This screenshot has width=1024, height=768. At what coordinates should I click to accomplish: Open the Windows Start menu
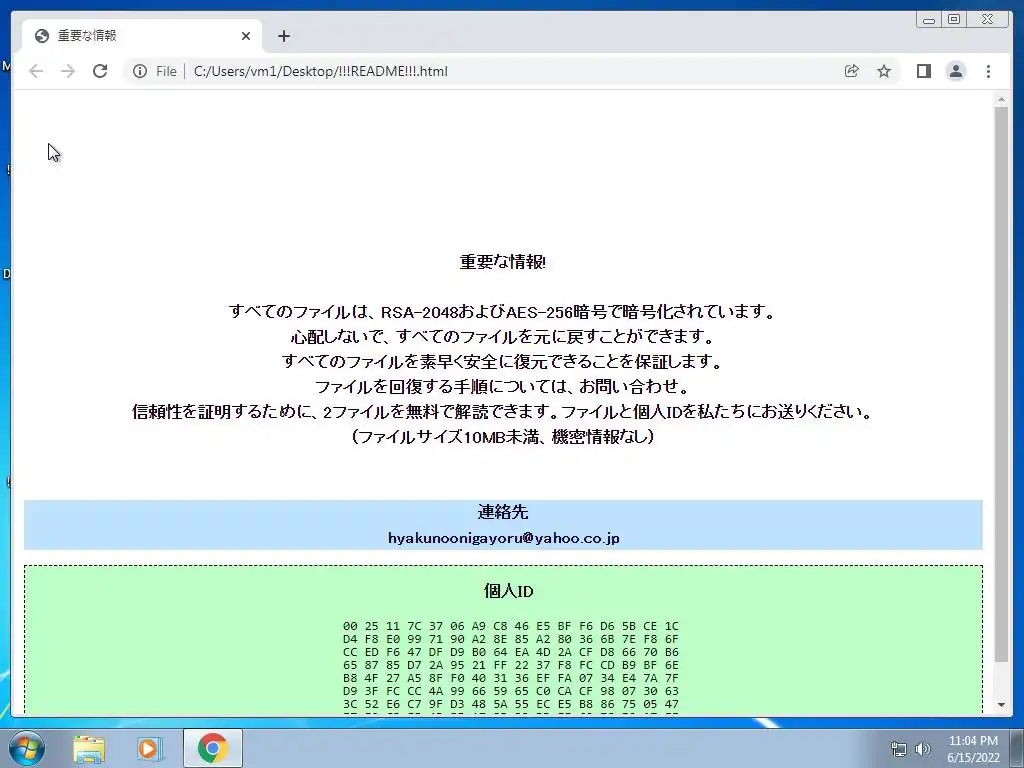pos(27,748)
